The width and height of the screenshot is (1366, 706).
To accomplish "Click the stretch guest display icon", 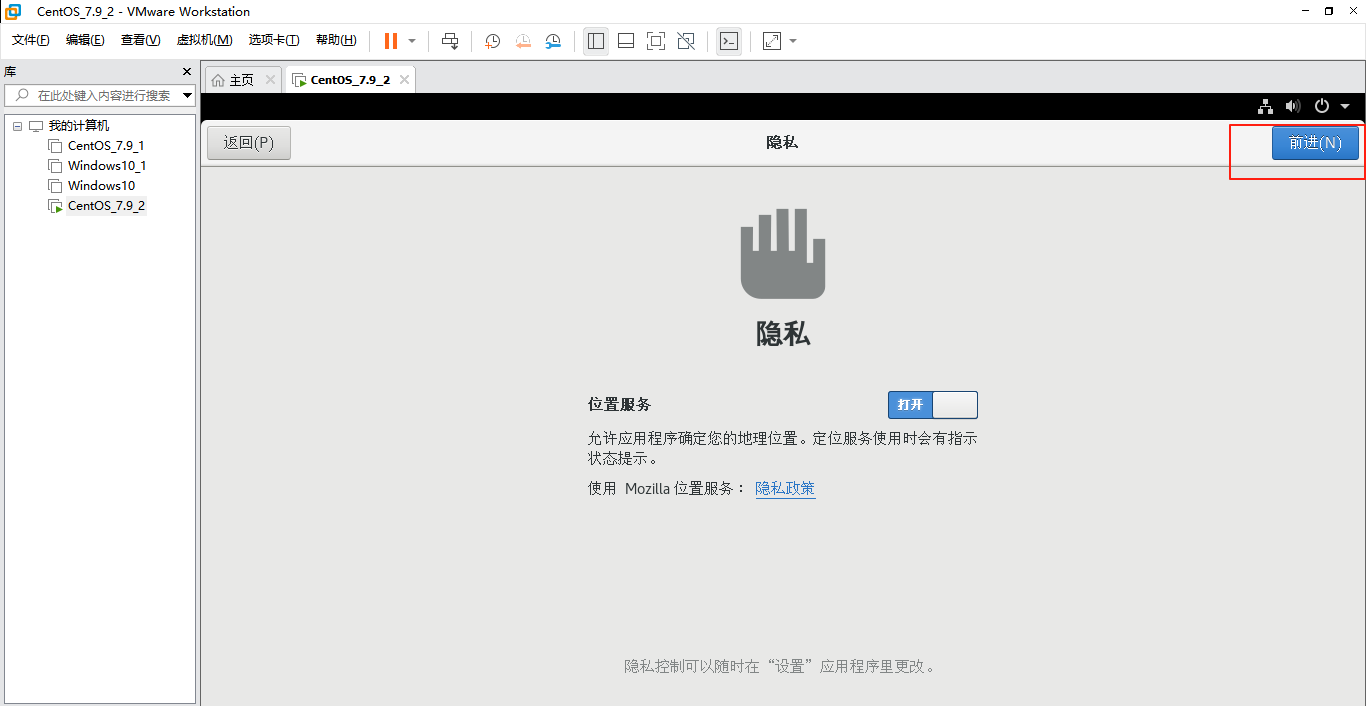I will [x=772, y=41].
